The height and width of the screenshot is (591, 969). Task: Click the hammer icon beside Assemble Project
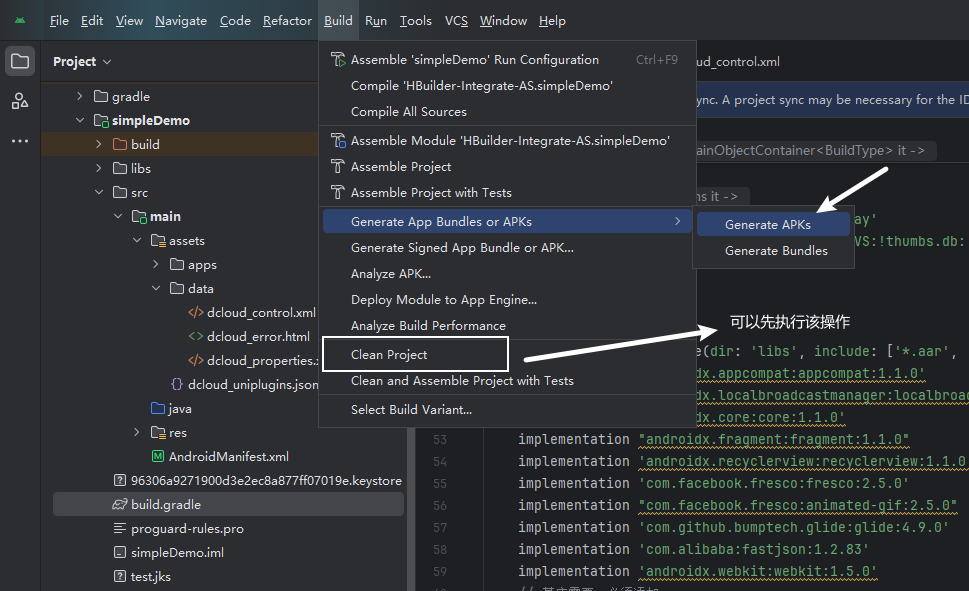coord(337,167)
